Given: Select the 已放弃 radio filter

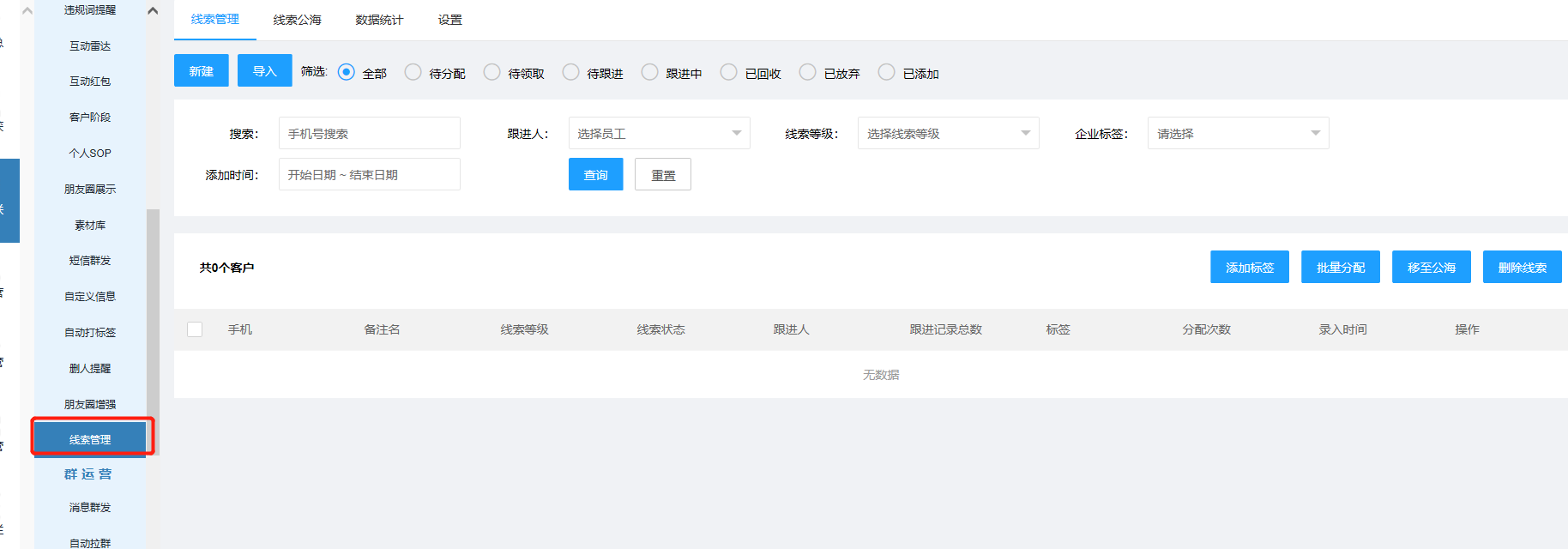Looking at the screenshot, I should (x=808, y=73).
